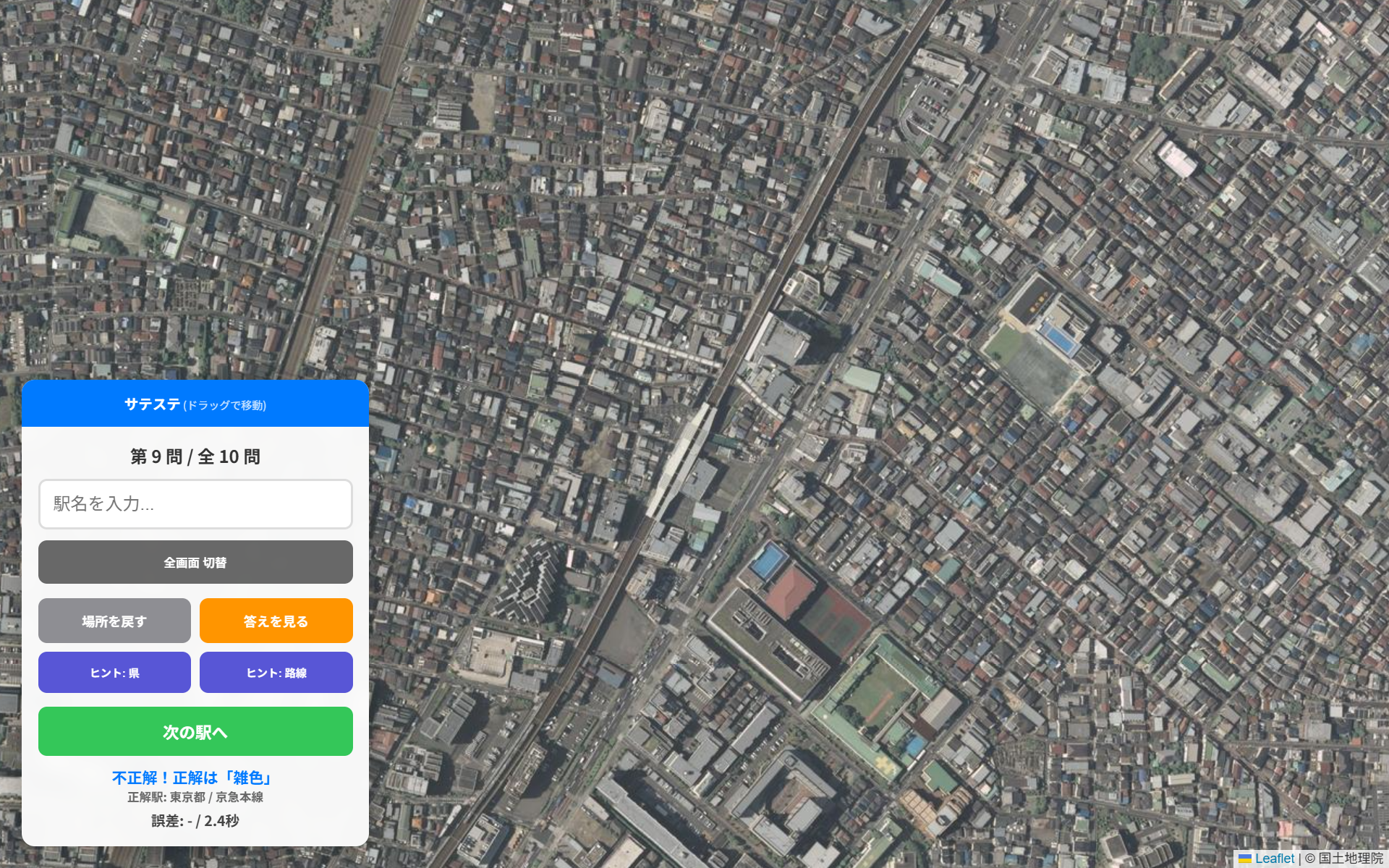Show line hint via ヒント: 路線
Viewport: 1389px width, 868px height.
click(x=276, y=673)
